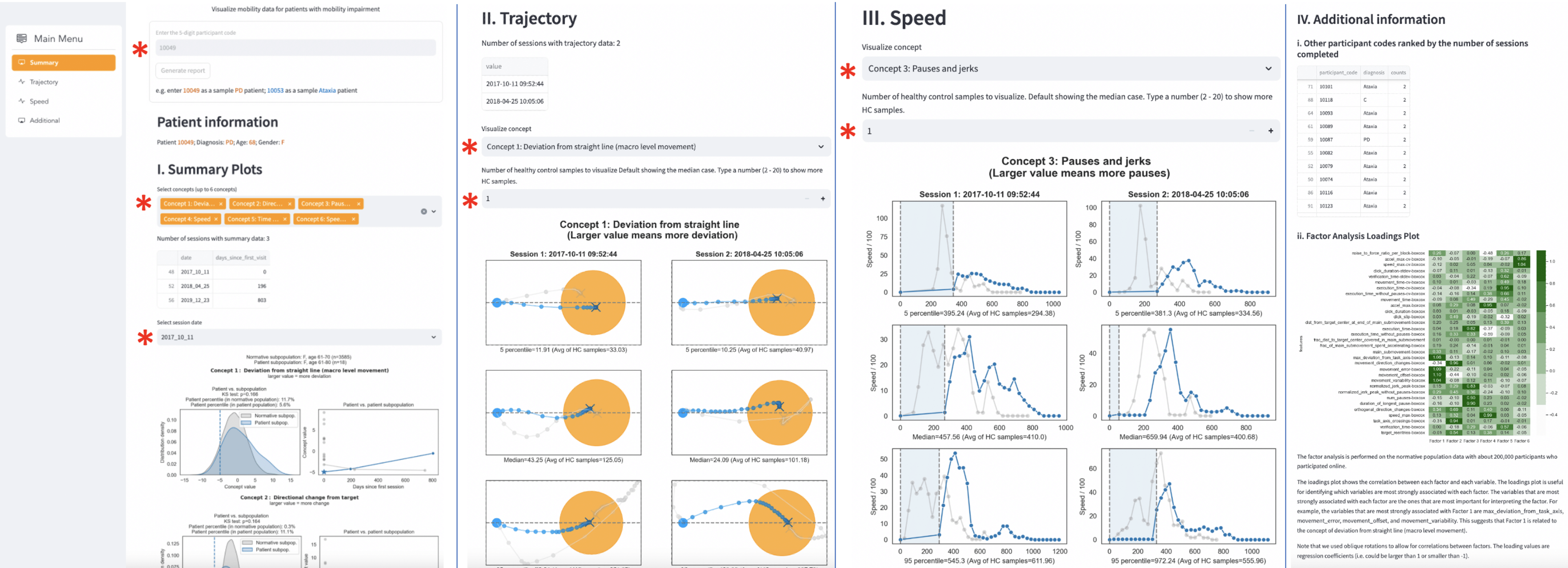This screenshot has width=1568, height=568.
Task: Remove the Concept 1 tag via its x
Action: point(220,204)
